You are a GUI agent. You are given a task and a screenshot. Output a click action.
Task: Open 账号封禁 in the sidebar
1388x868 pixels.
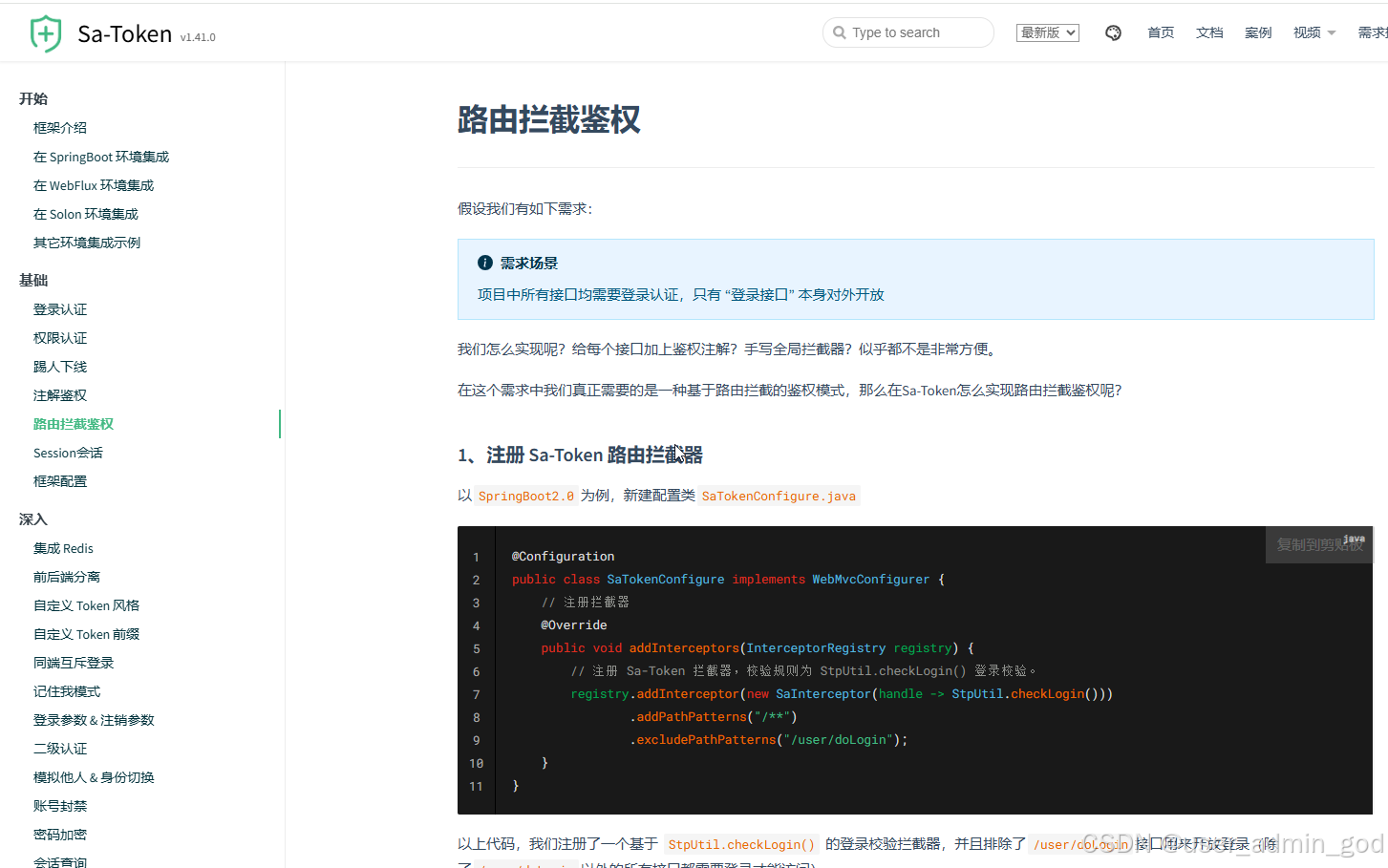point(60,806)
